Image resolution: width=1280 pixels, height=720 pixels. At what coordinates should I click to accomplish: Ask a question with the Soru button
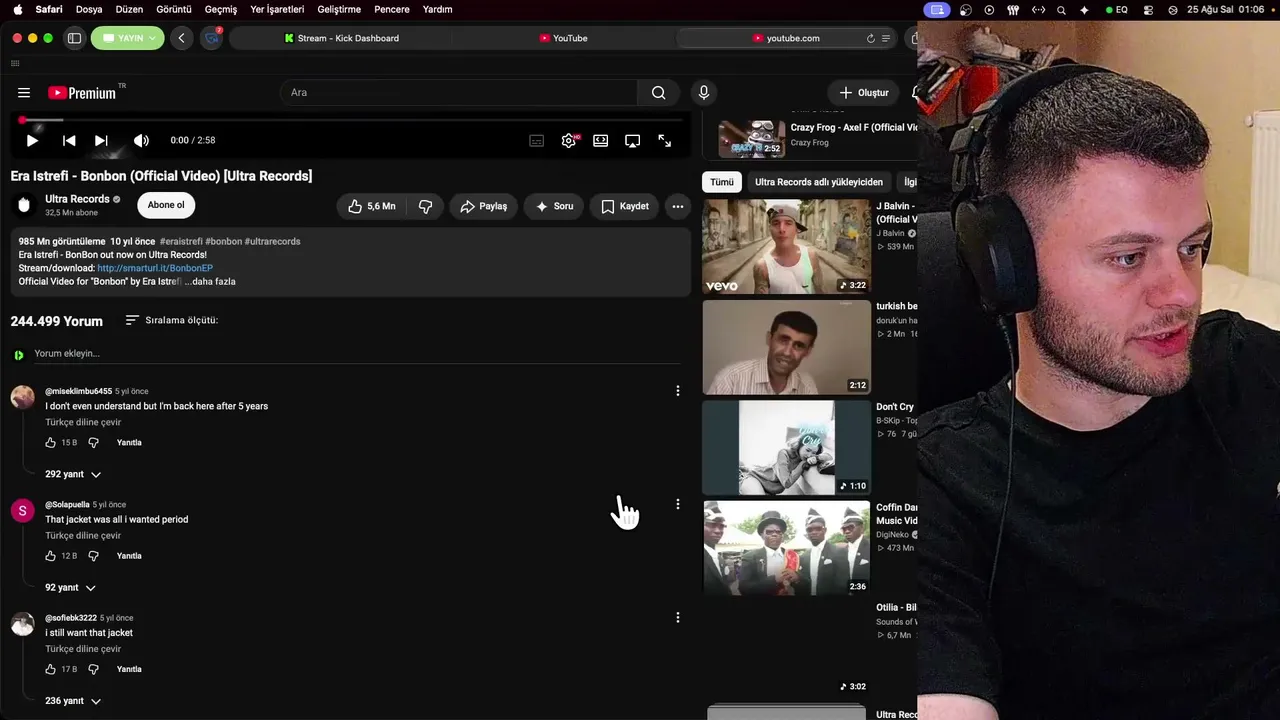click(x=554, y=206)
